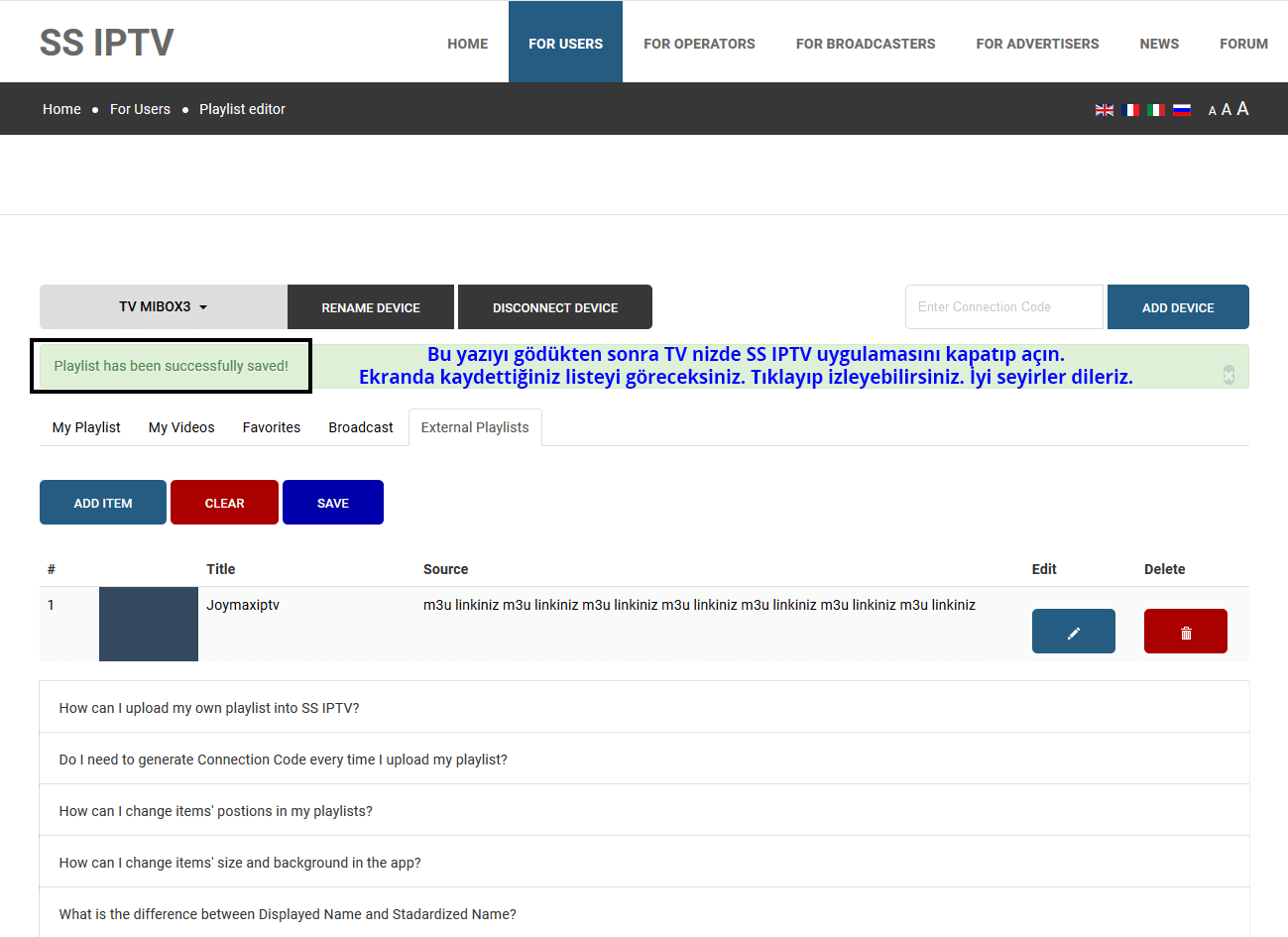Switch to the My Playlist tab
1288x937 pixels.
86,427
